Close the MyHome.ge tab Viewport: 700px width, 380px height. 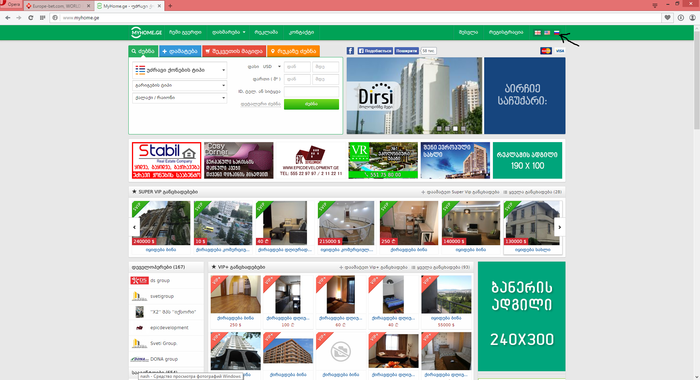point(159,6)
